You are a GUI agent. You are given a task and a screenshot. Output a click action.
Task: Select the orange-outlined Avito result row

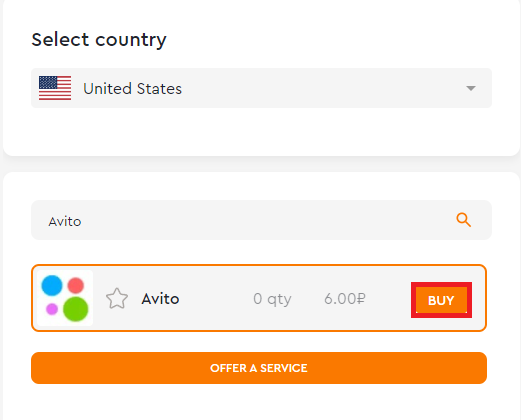point(259,298)
